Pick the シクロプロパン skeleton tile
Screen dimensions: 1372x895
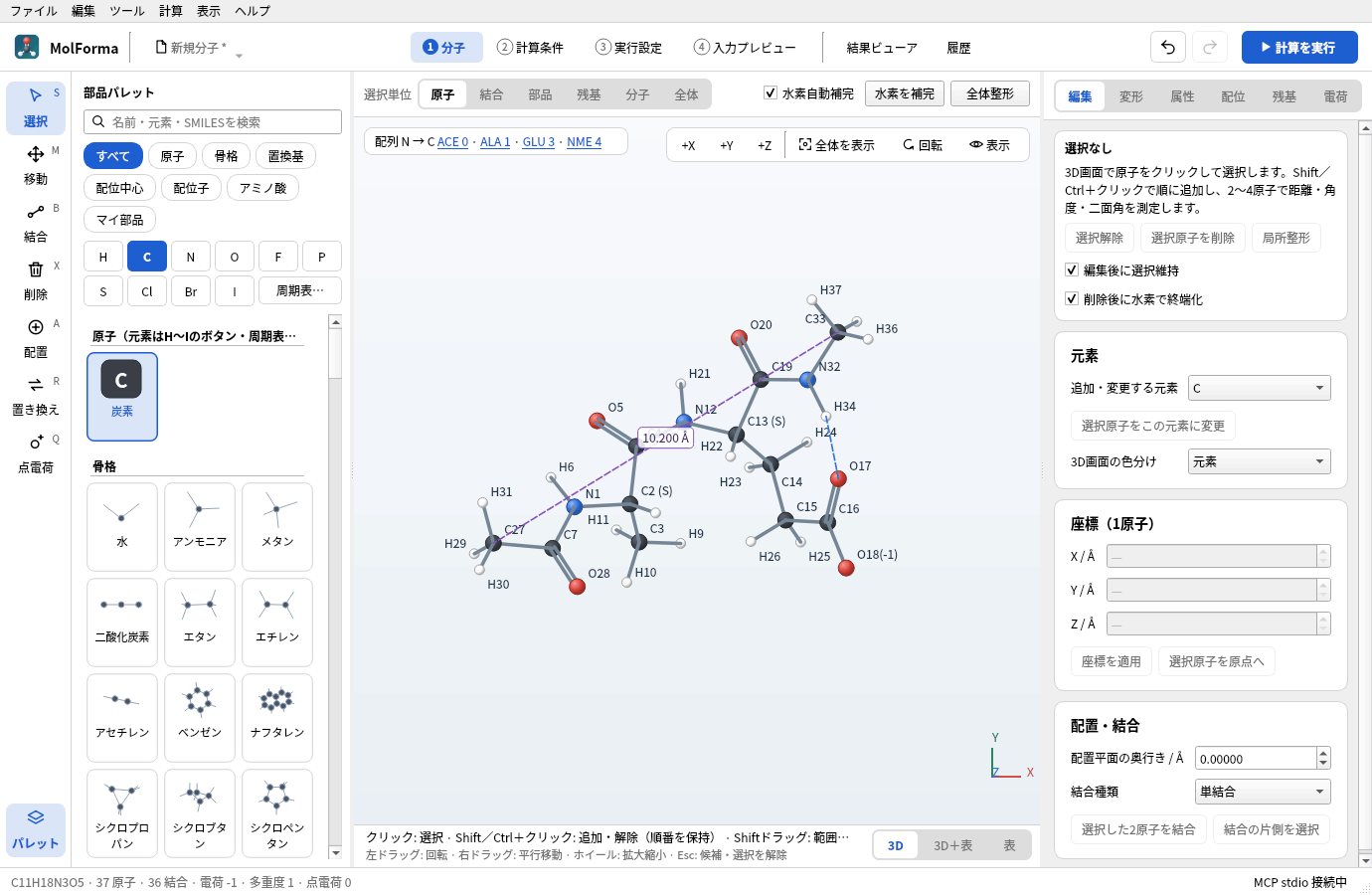(122, 813)
